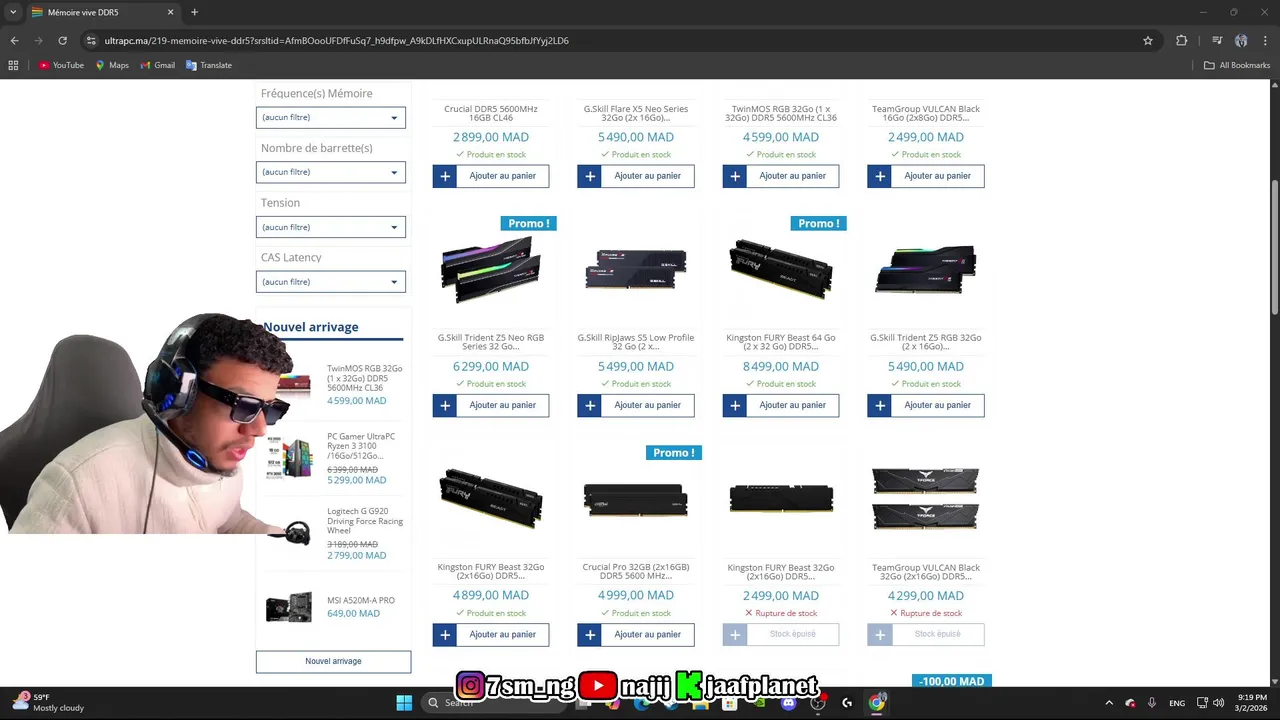
Task: Open the Chrome extensions puzzle icon
Action: pyautogui.click(x=1181, y=41)
